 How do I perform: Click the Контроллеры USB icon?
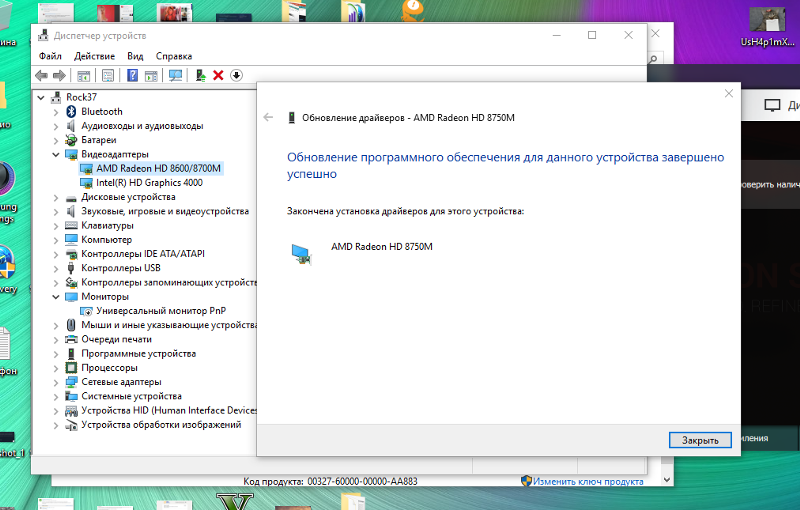pyautogui.click(x=71, y=268)
